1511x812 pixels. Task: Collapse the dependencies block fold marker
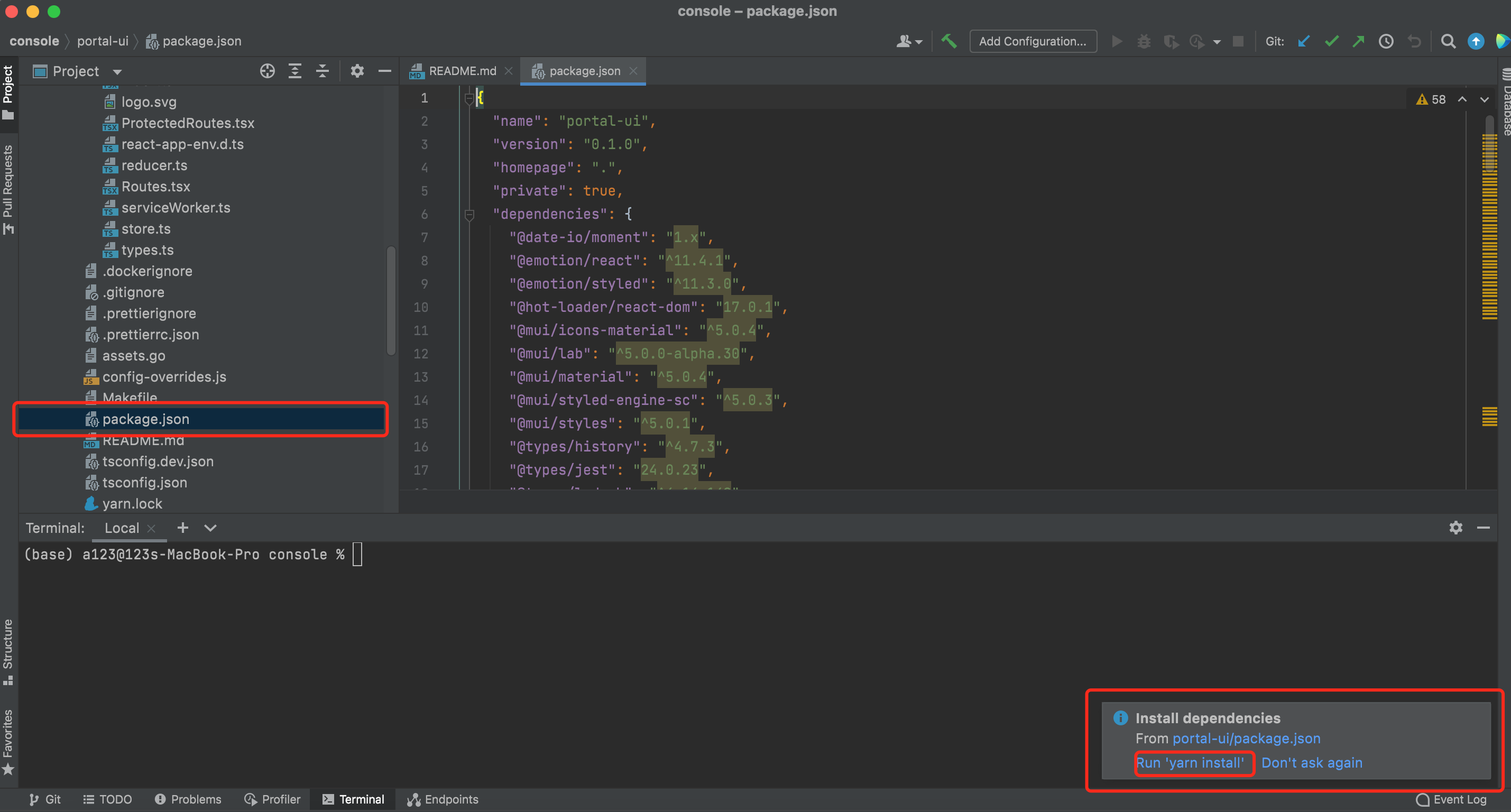469,215
